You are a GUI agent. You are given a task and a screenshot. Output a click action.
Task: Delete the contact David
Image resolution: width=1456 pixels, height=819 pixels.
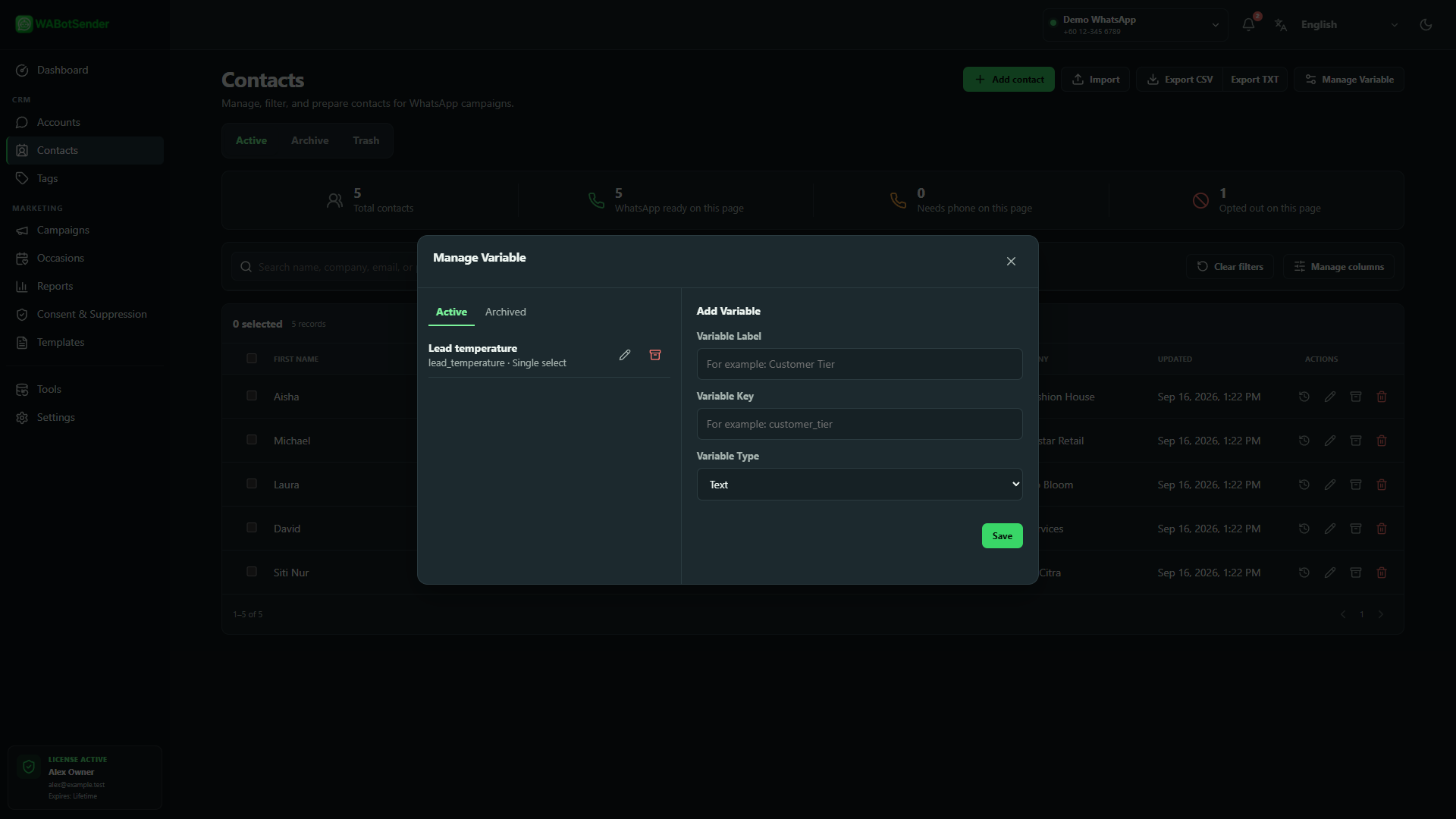[1382, 529]
